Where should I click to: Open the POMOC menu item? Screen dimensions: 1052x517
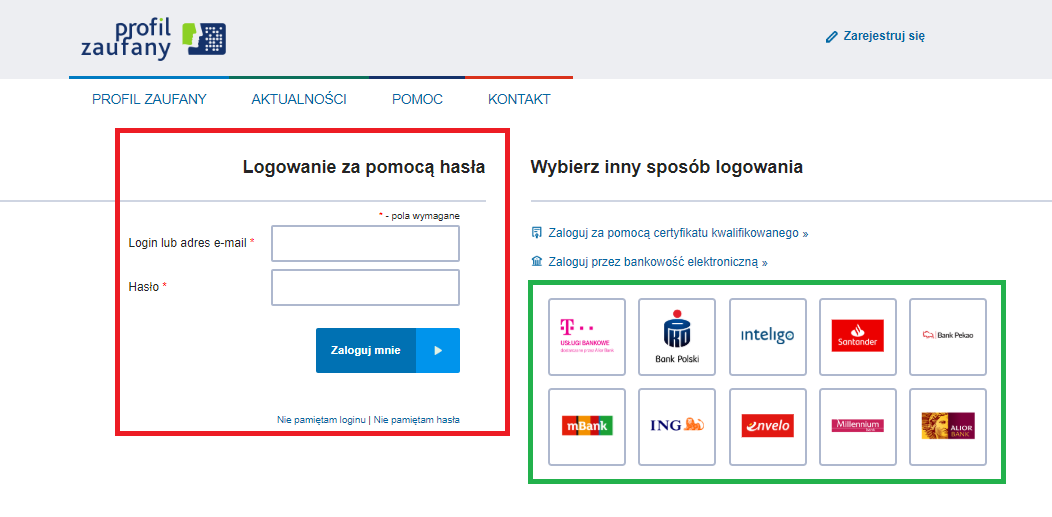[417, 99]
